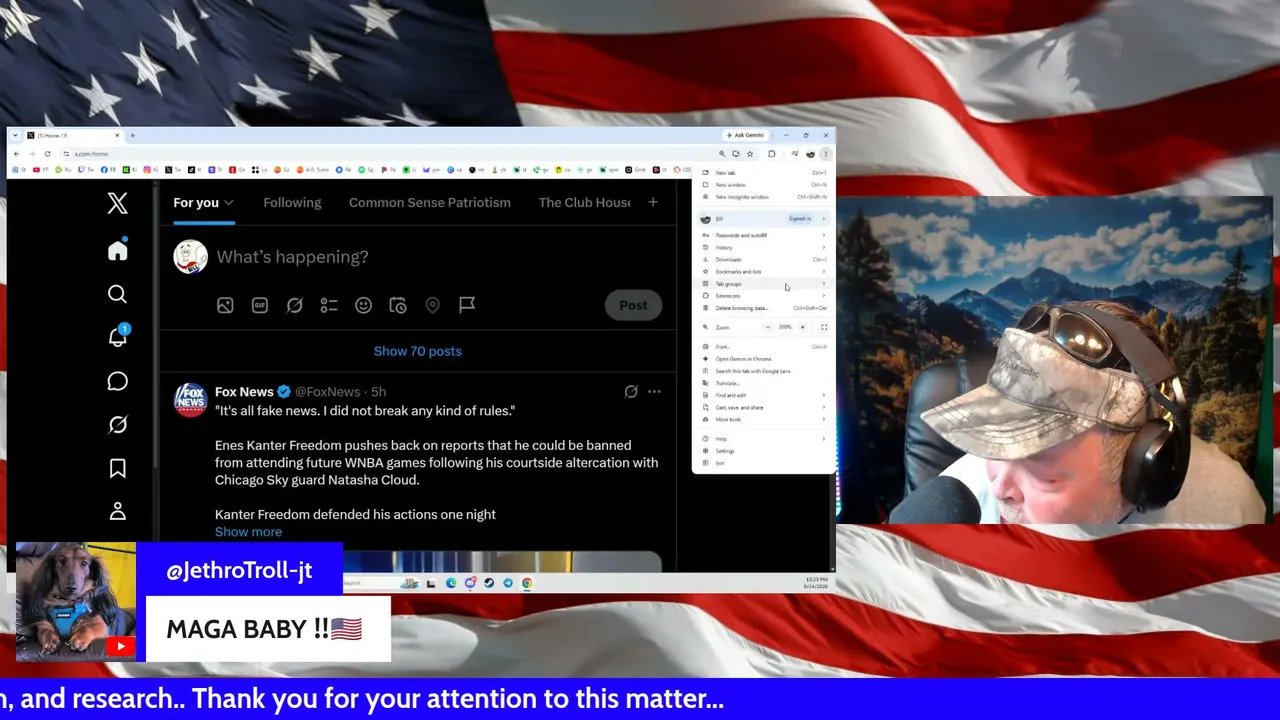Show 70 new posts

(417, 351)
